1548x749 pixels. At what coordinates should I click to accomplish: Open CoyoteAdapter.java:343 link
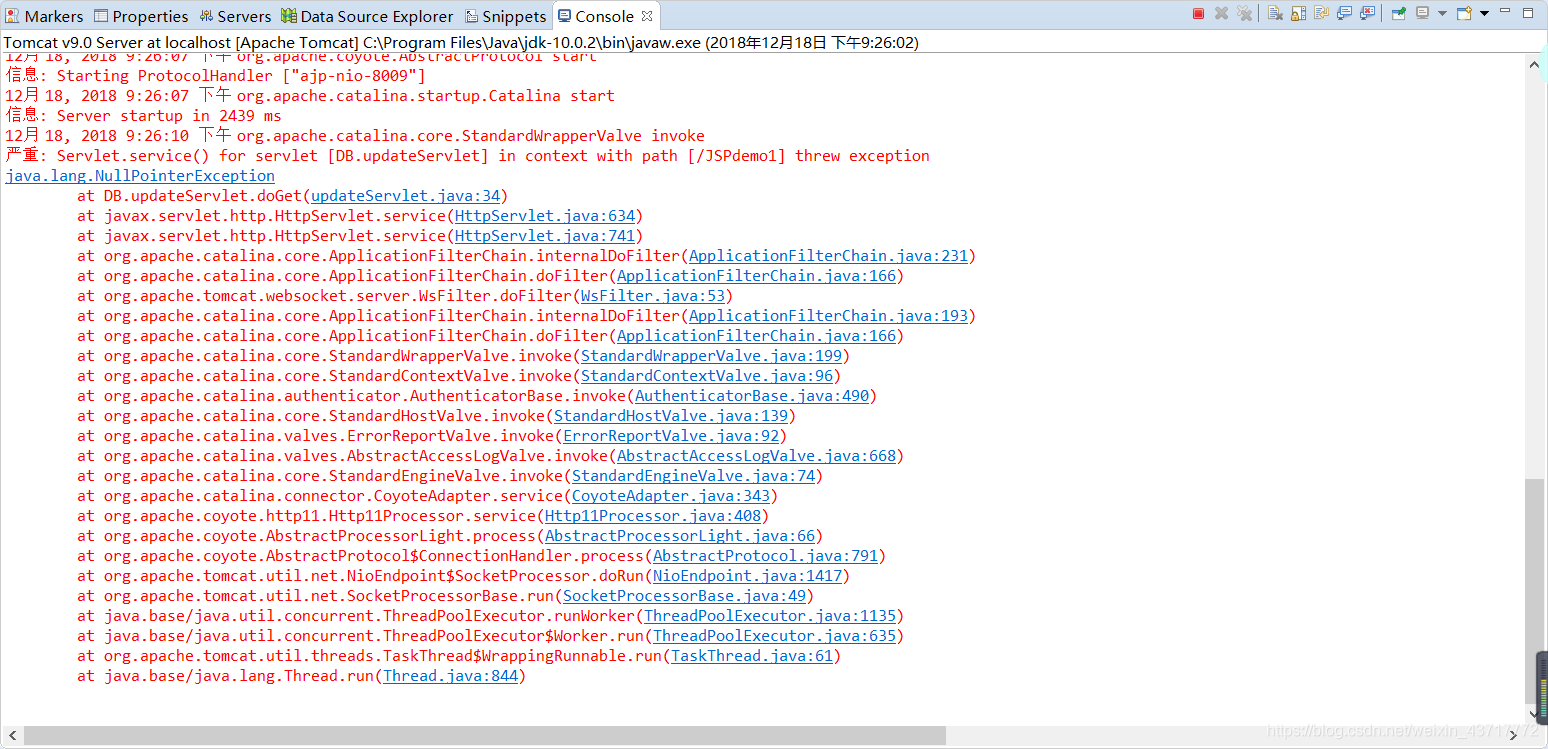[671, 496]
